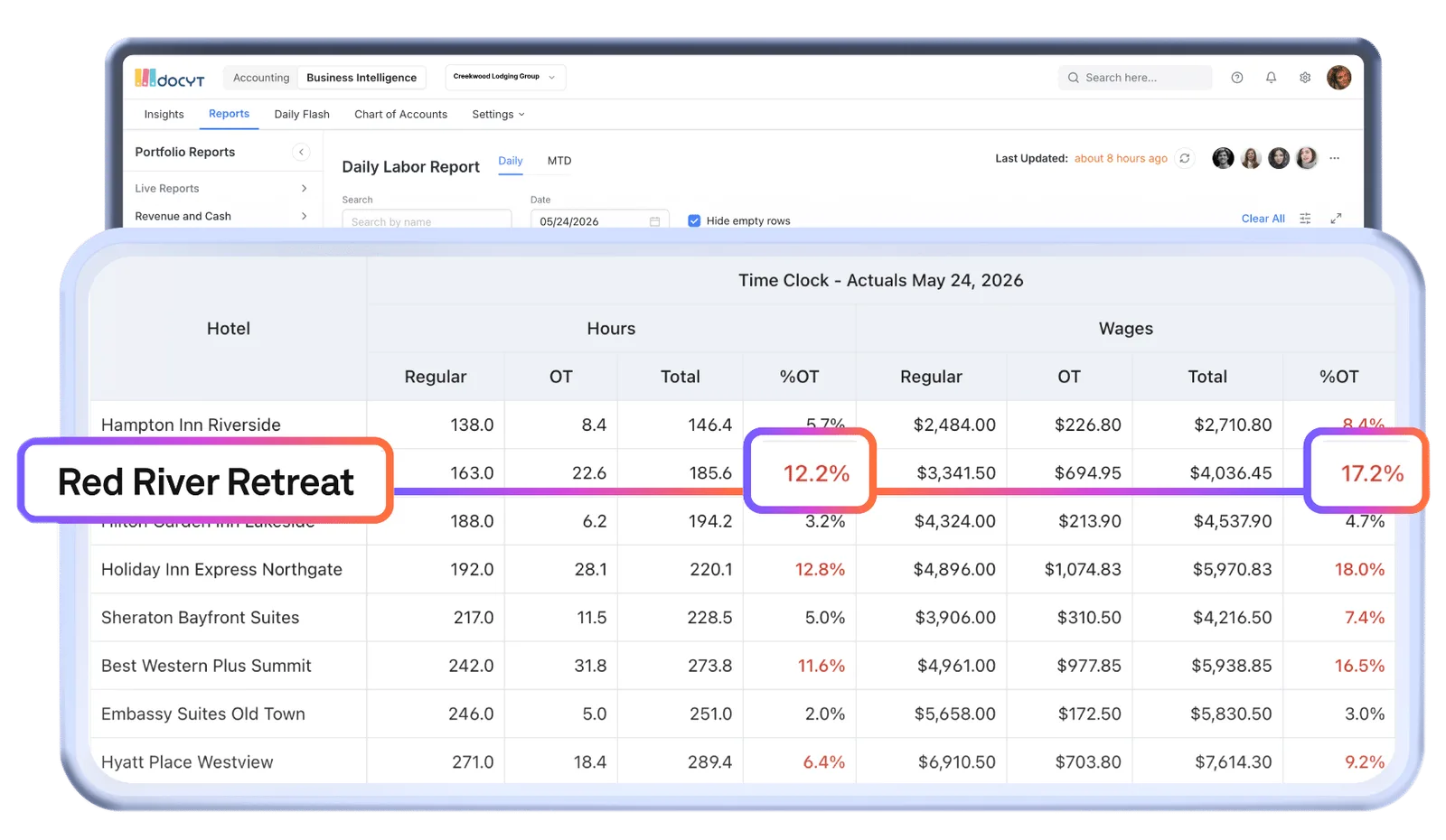Click the Clear All link

(1263, 219)
